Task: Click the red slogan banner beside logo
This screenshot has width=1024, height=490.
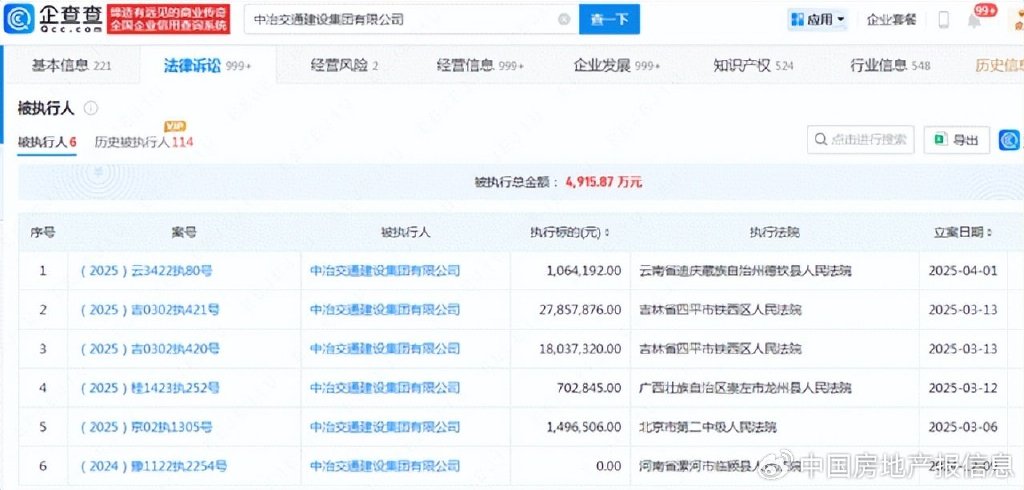Action: click(168, 19)
